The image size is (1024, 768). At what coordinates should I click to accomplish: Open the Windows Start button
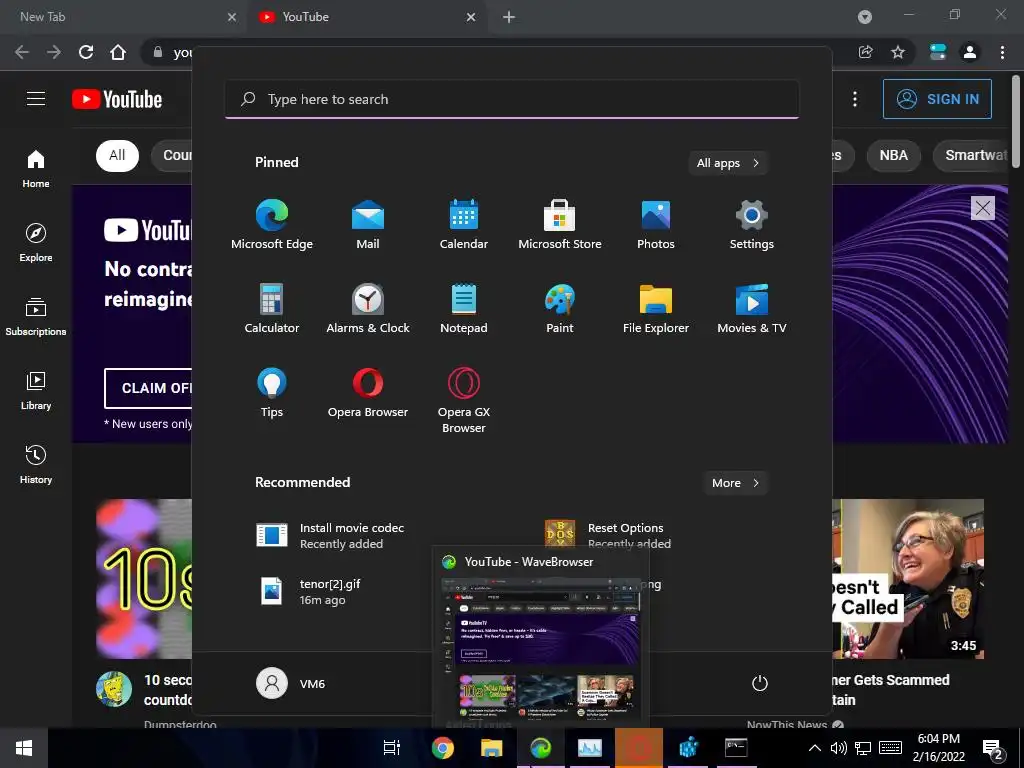pos(24,748)
